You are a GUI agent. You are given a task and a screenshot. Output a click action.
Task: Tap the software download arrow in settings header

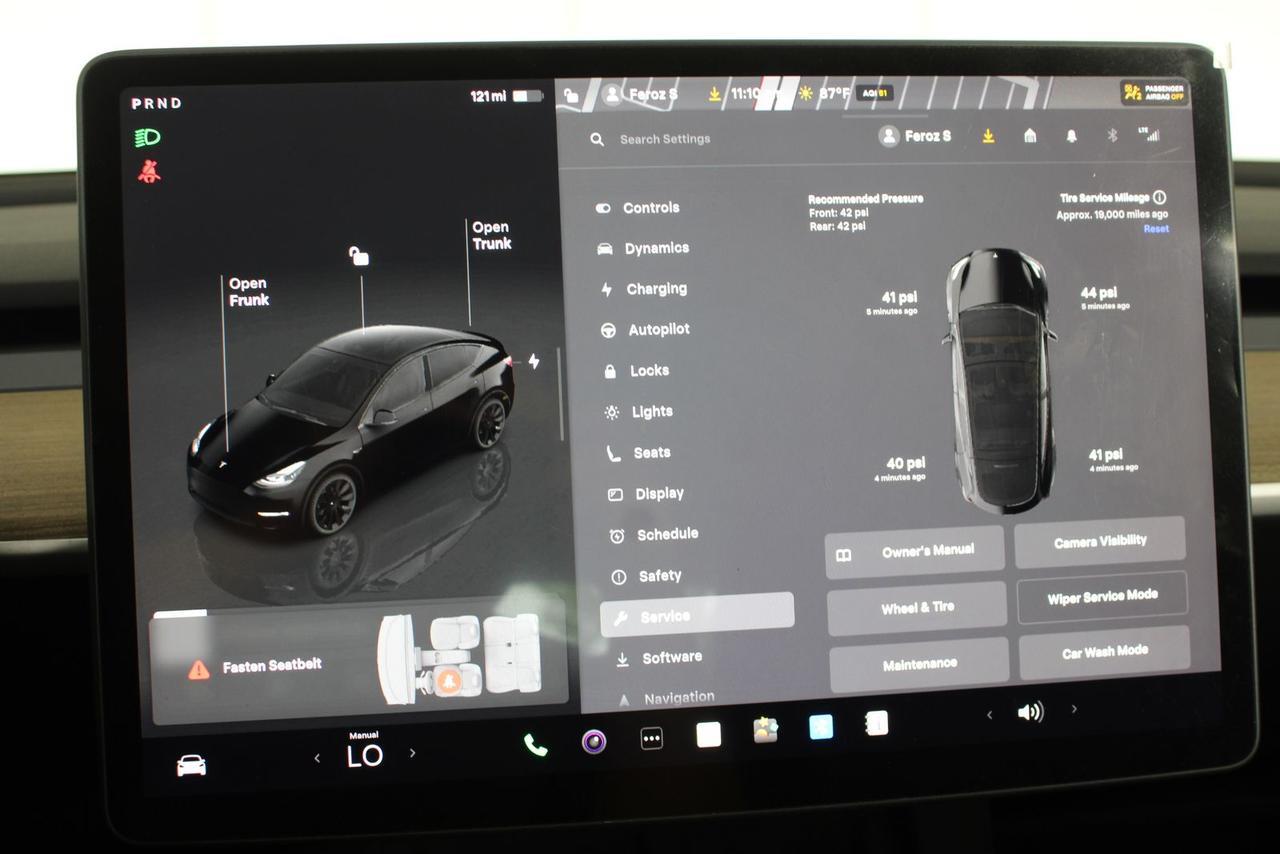click(x=988, y=136)
